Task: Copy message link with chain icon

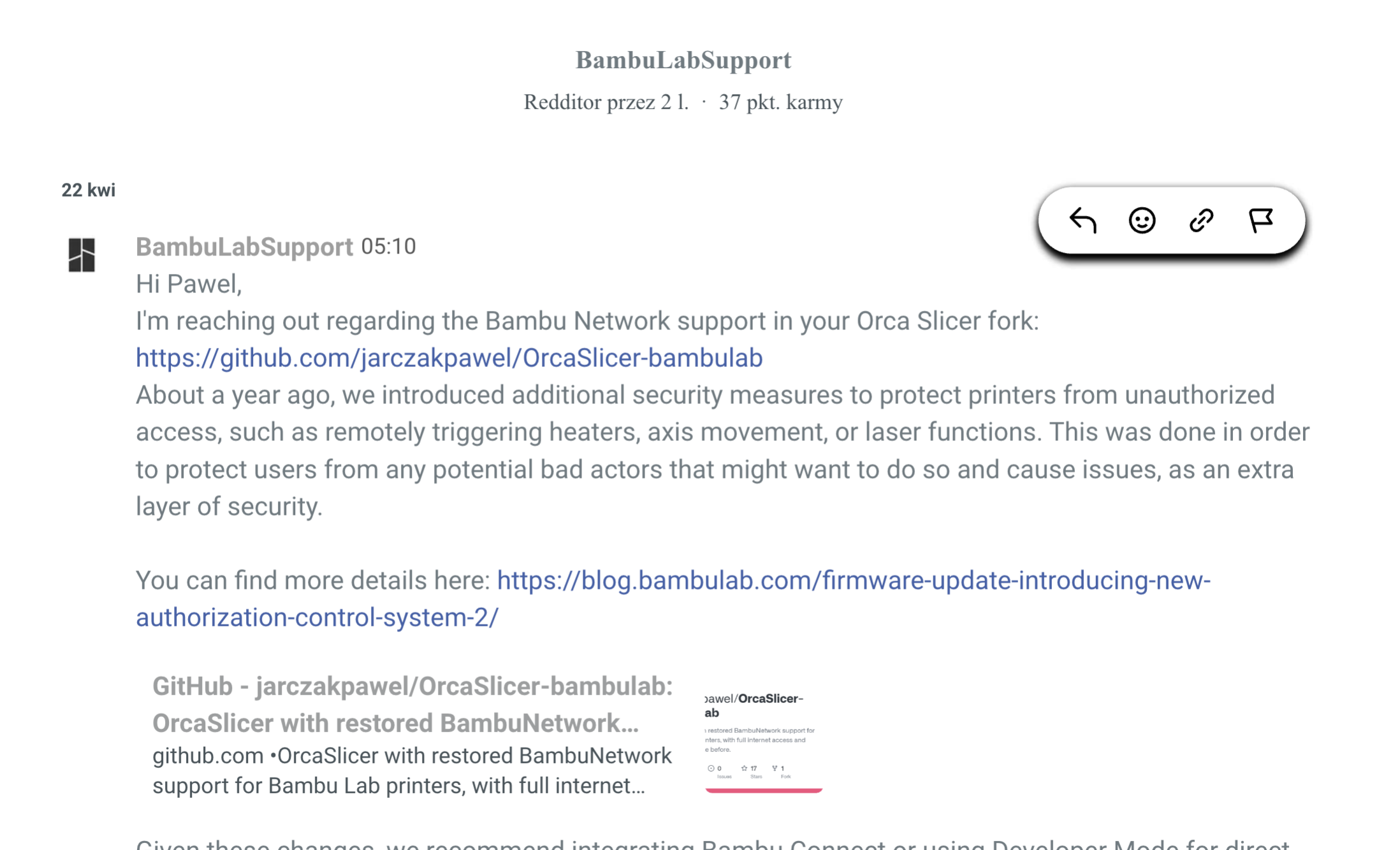Action: pos(1201,220)
